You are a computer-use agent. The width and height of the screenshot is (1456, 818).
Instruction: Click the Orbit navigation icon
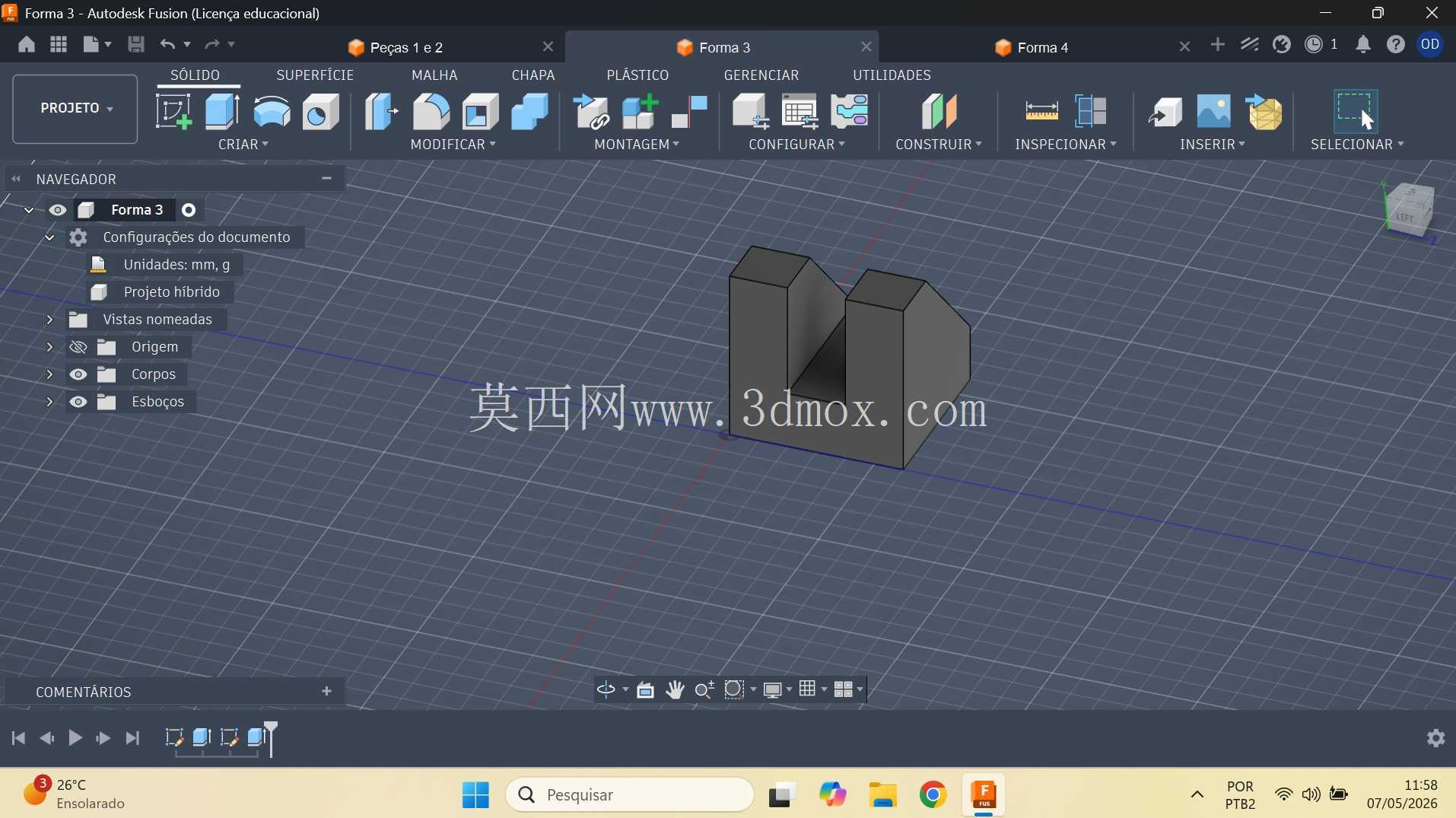[x=606, y=689]
